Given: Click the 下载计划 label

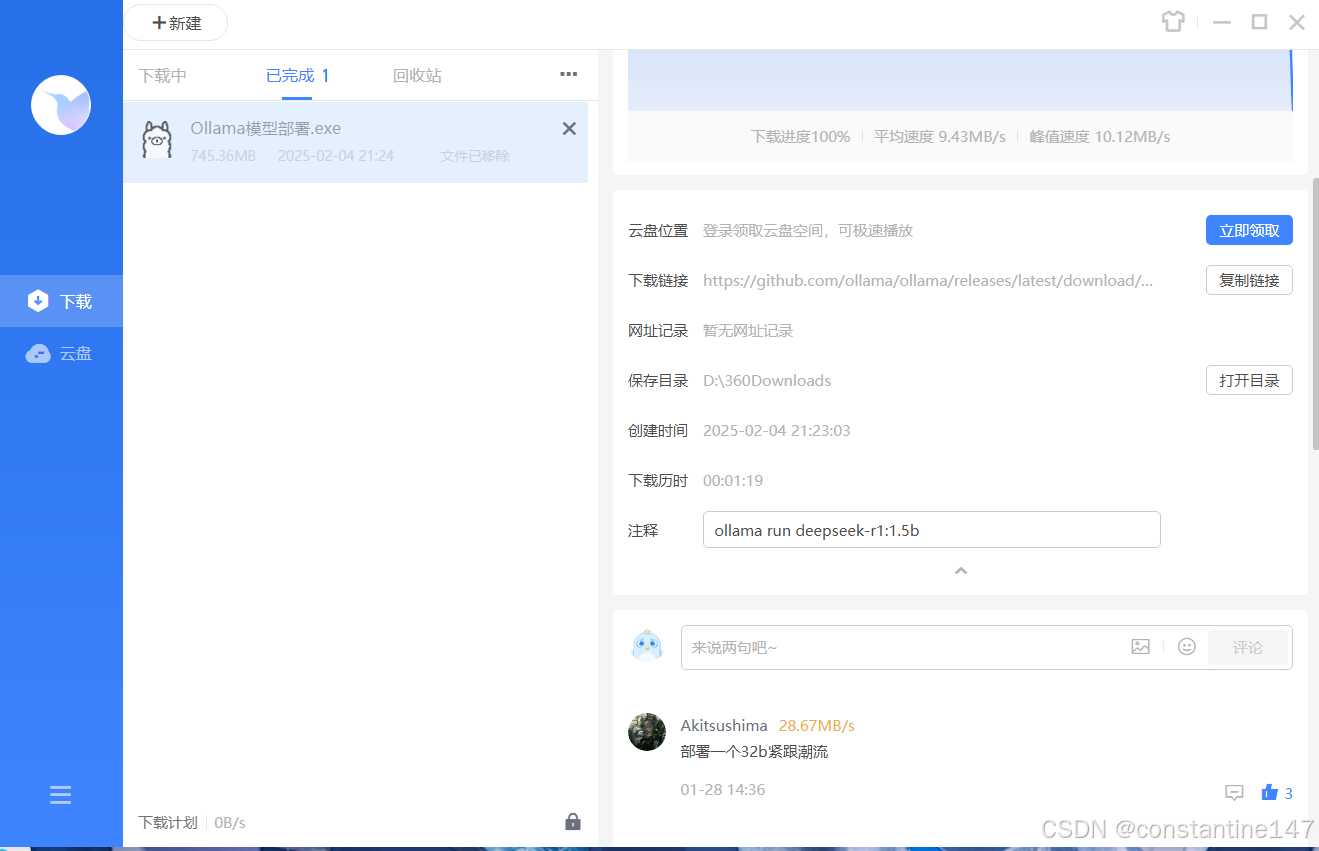Looking at the screenshot, I should click(168, 822).
